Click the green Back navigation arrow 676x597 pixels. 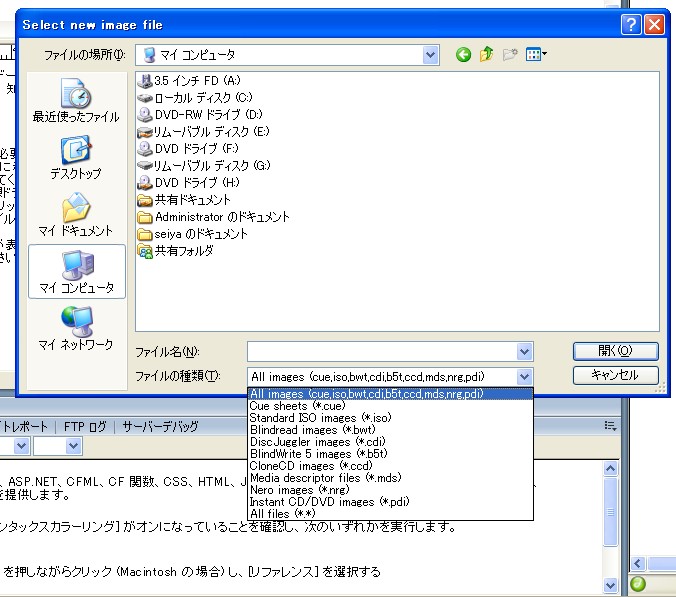click(x=463, y=55)
